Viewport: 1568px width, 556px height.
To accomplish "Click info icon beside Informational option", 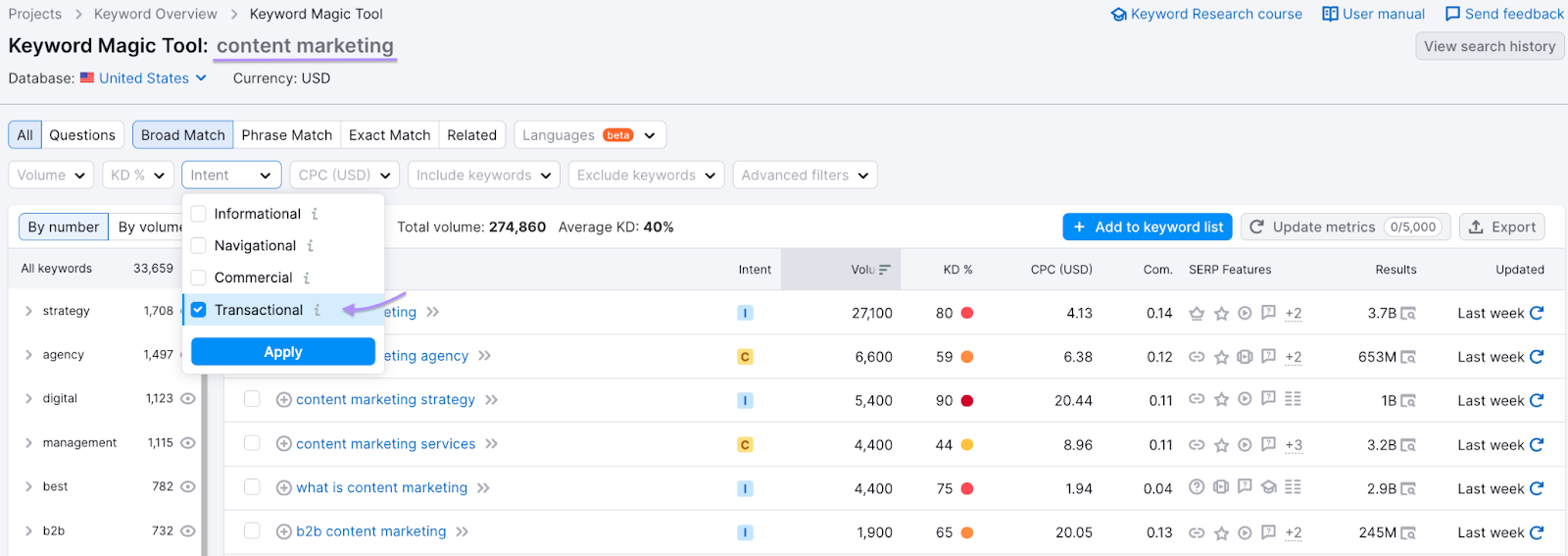I will 315,214.
